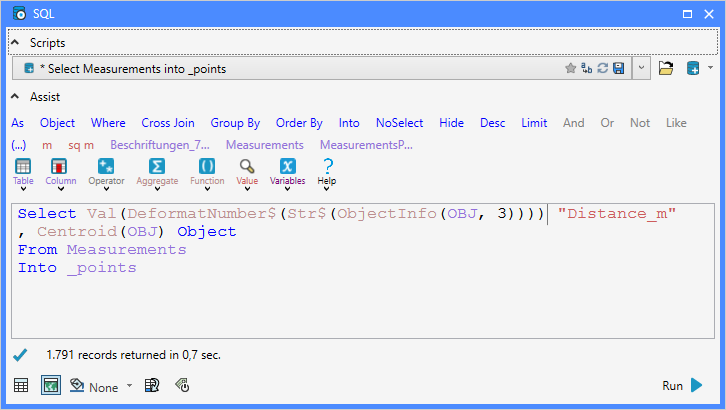
Task: Insert the As keyword
Action: [x=18, y=123]
